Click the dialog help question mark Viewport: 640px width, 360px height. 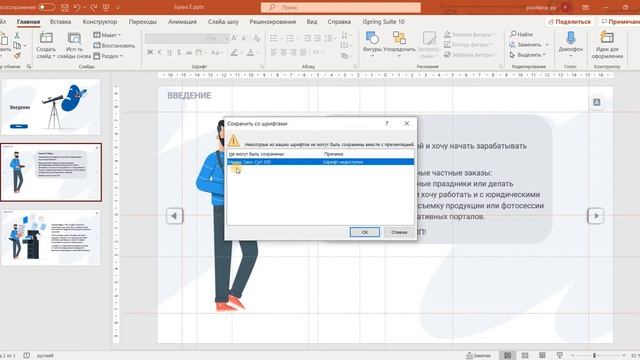pos(387,123)
